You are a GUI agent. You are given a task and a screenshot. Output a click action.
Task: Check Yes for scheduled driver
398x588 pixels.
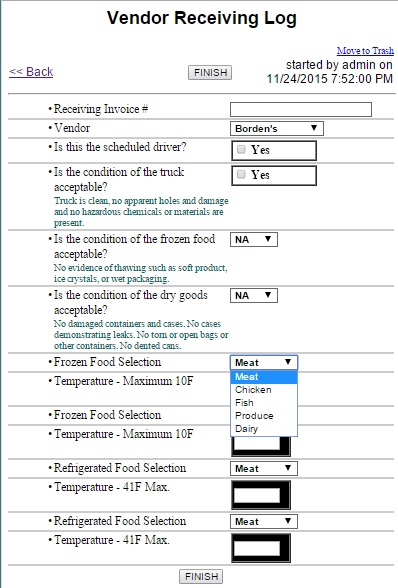pyautogui.click(x=241, y=149)
